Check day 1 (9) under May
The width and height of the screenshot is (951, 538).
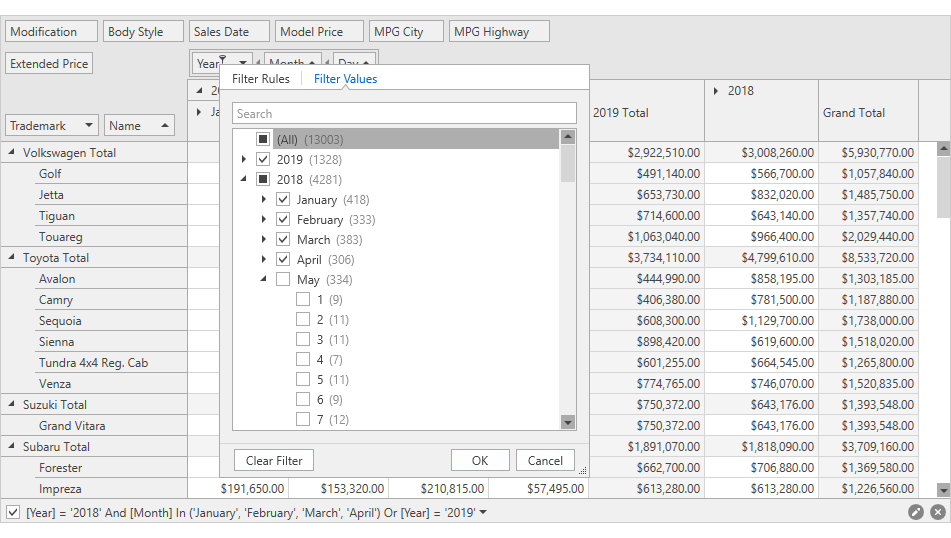(x=303, y=299)
